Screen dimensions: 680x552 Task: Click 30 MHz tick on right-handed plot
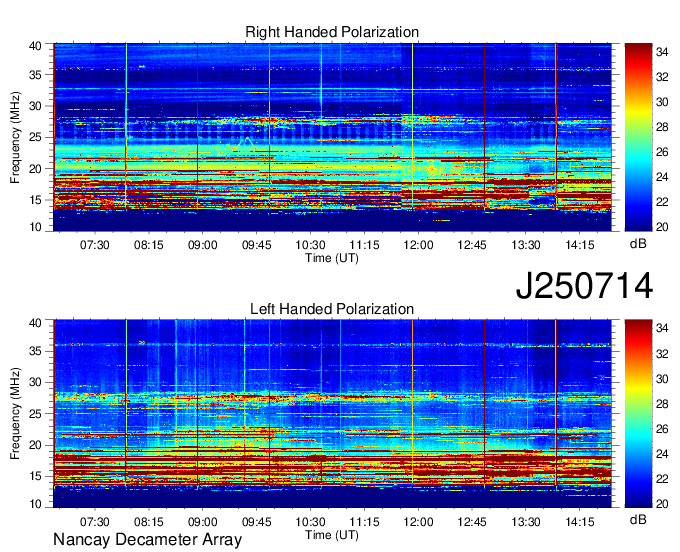[35, 106]
